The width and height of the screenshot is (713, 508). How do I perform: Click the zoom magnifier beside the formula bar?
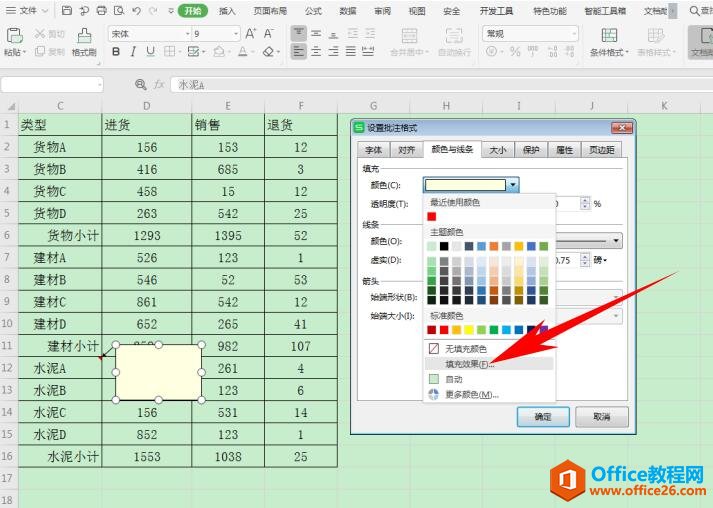tap(141, 85)
